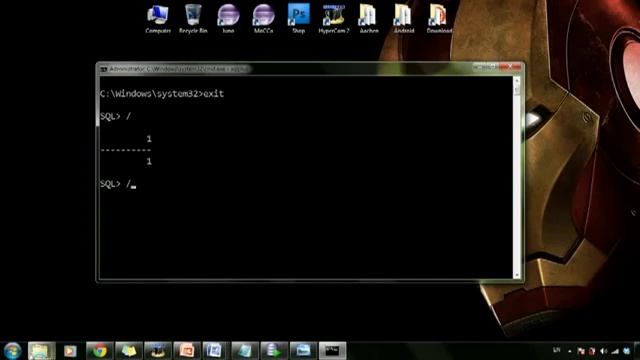Viewport: 640px width, 360px height.
Task: Click the console scrollbar up arrow
Action: [517, 80]
